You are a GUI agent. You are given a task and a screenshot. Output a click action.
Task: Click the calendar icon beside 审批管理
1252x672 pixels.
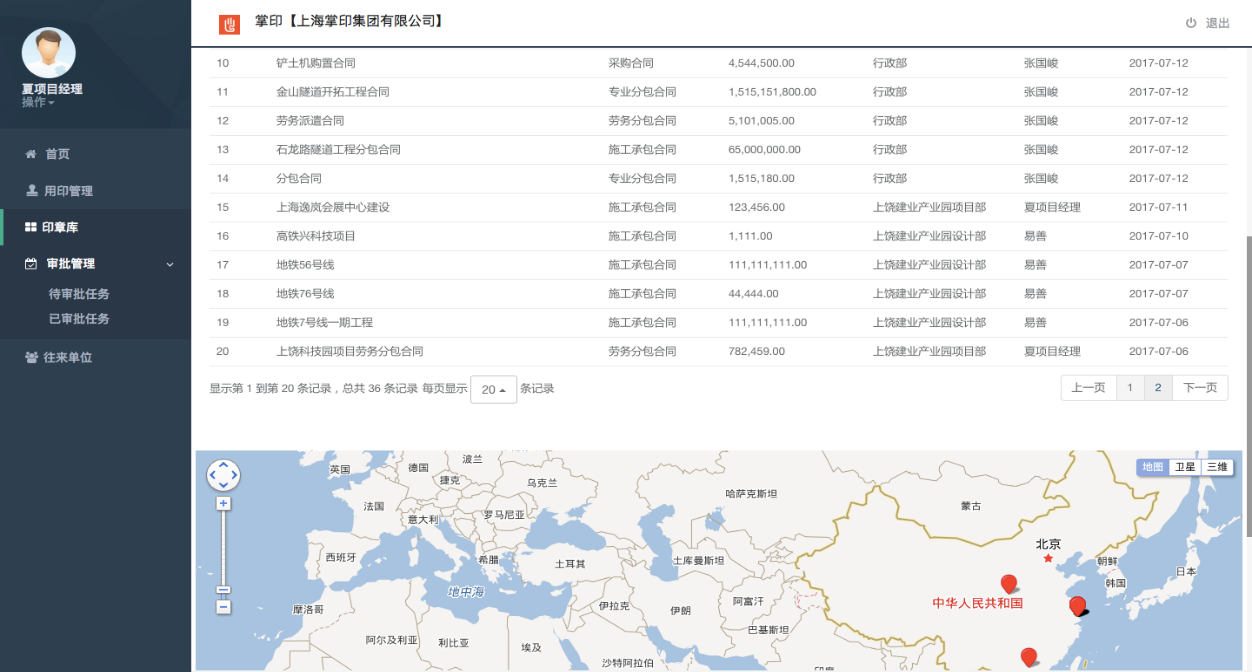click(31, 264)
